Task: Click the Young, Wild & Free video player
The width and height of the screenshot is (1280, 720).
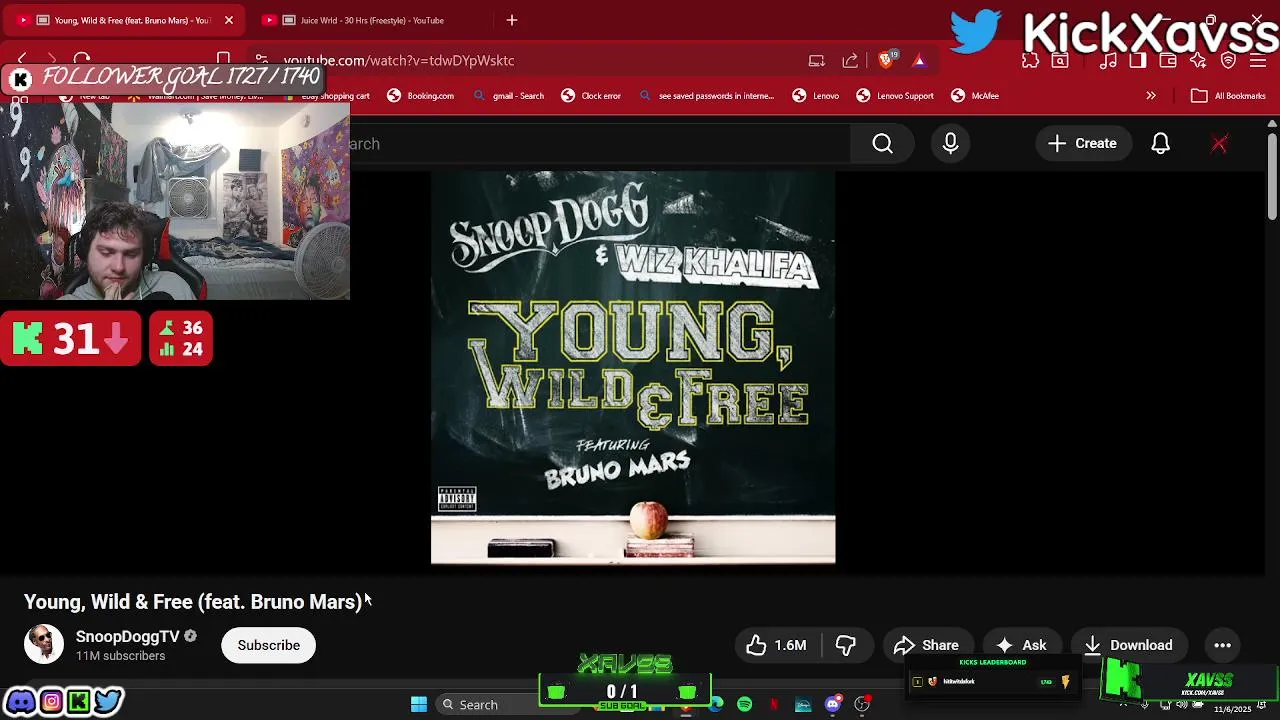Action: pos(633,368)
